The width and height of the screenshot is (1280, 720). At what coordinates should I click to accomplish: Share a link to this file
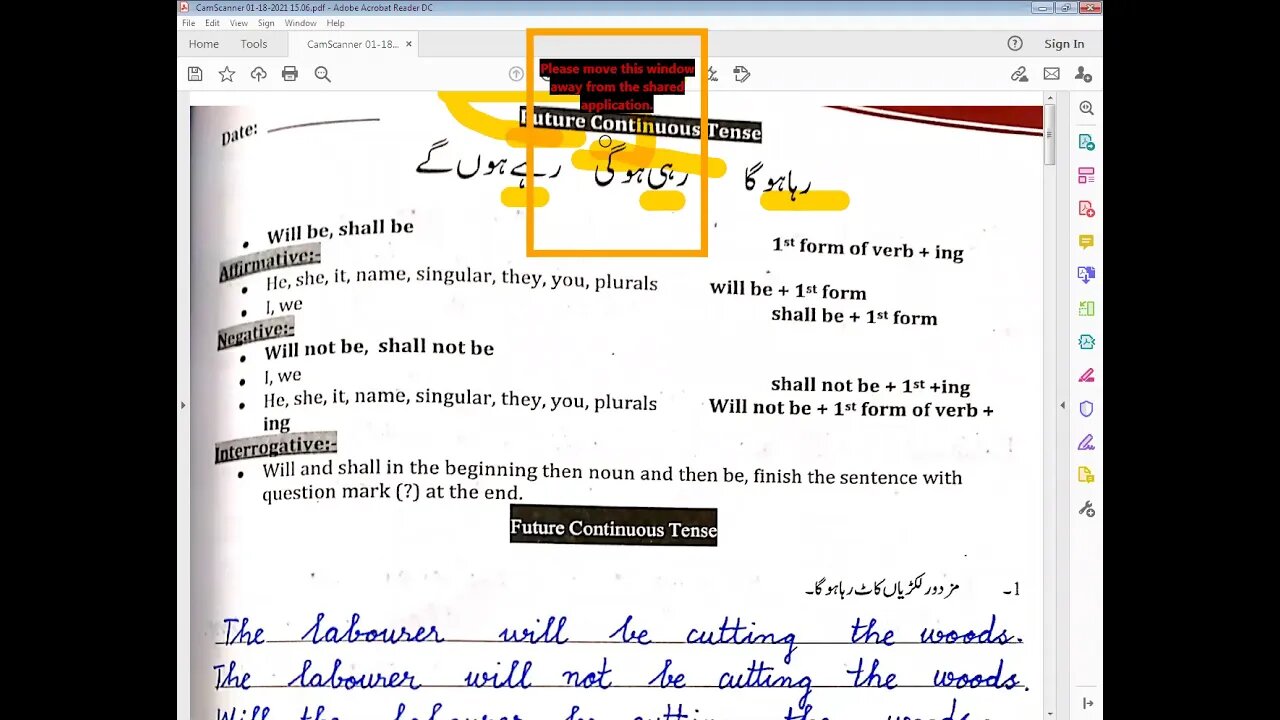pyautogui.click(x=1019, y=74)
